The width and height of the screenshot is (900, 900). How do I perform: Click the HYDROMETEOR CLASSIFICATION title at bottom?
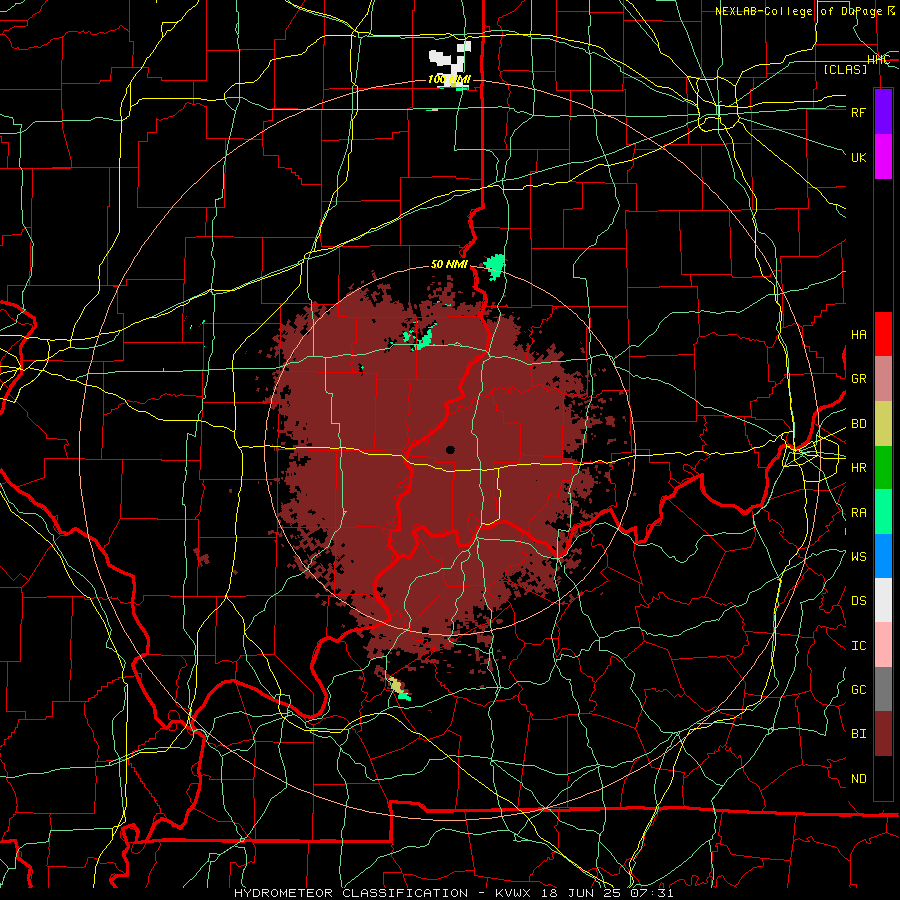[351, 893]
